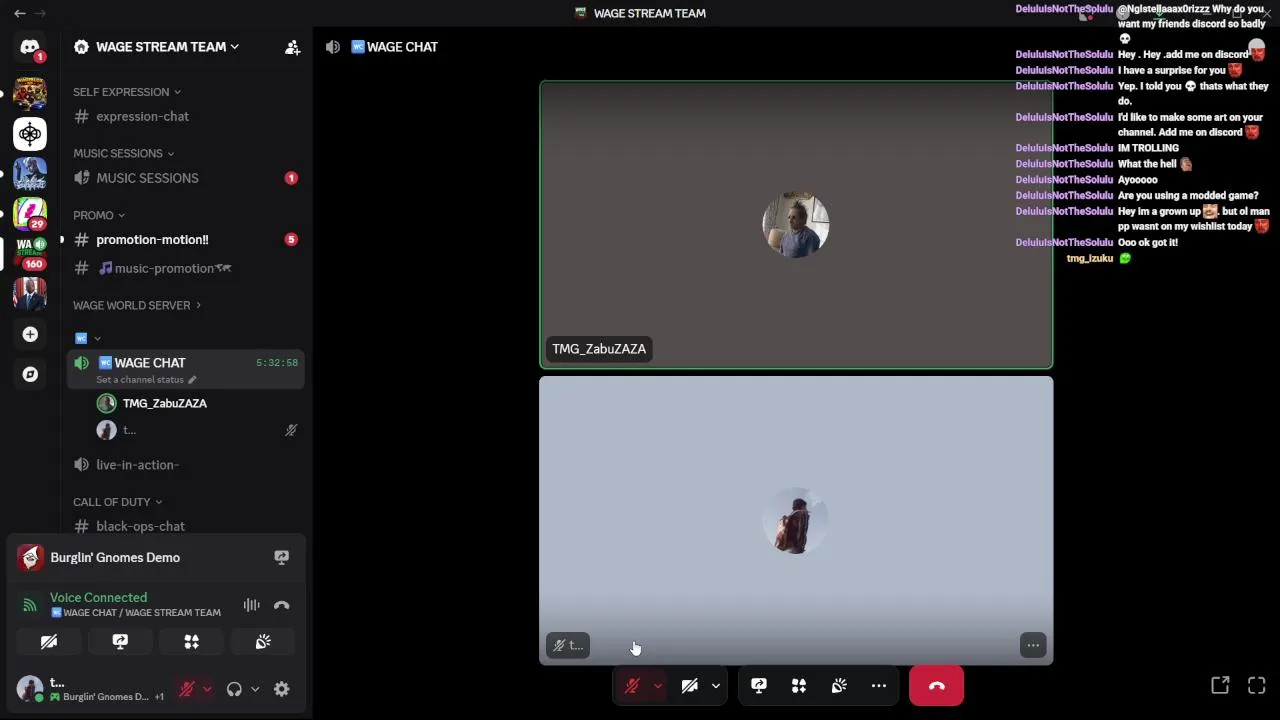Screen dimensions: 1280x720
Task: Open music-promotion channel
Action: coord(186,268)
